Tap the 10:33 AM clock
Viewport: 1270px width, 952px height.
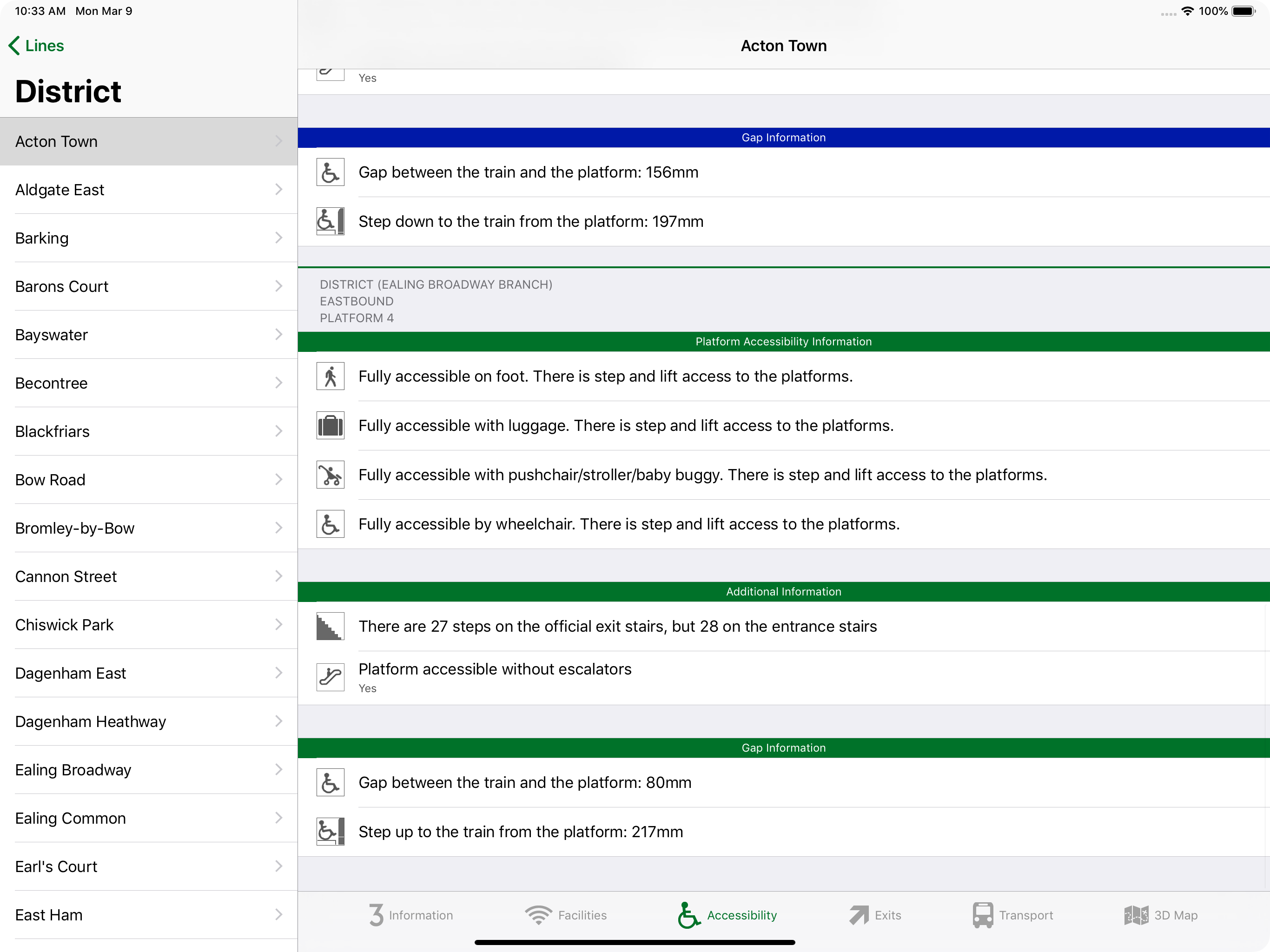40,11
